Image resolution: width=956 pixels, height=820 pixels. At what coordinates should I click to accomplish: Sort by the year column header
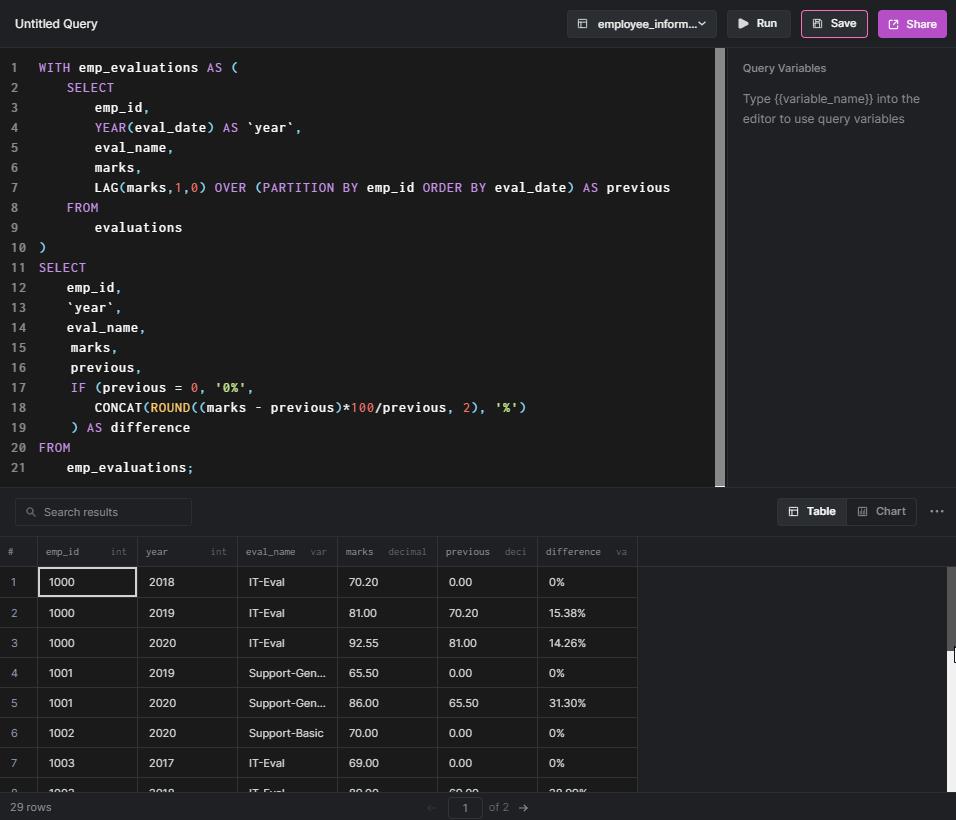pos(187,552)
